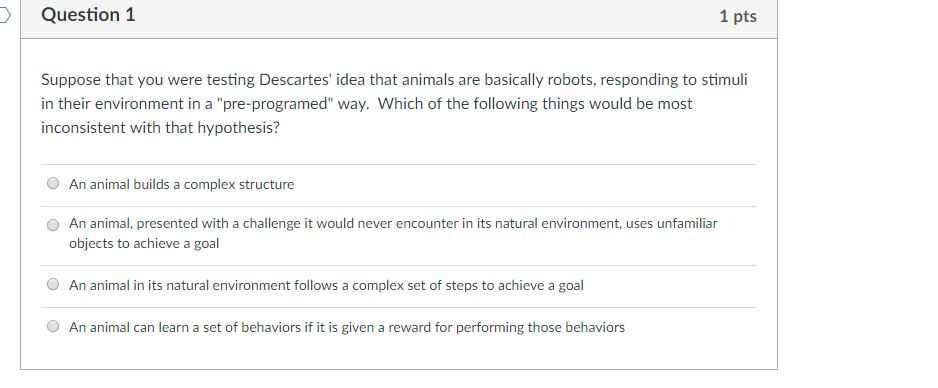Select 'An animal builds a complex structure' radio
938x388 pixels.
click(x=53, y=184)
